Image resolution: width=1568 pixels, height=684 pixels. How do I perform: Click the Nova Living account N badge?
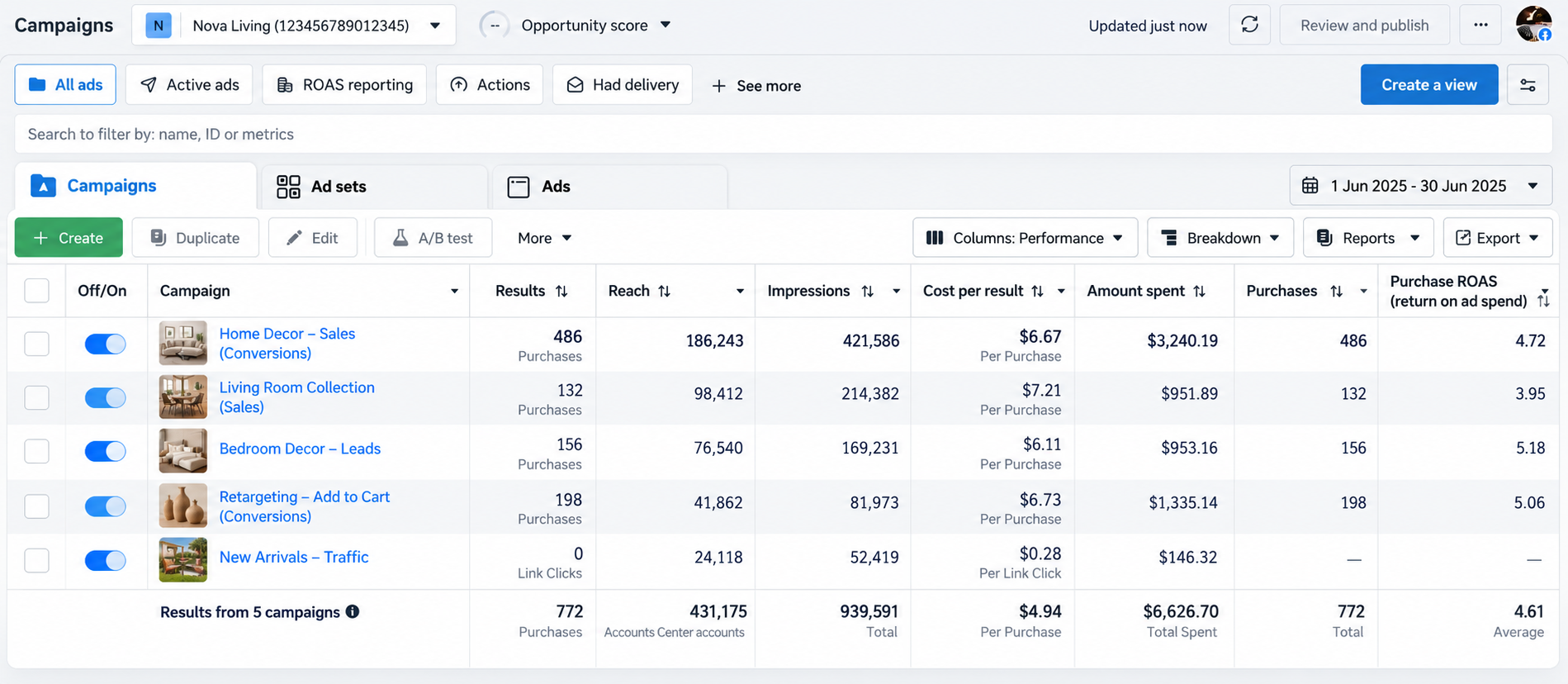[x=159, y=26]
